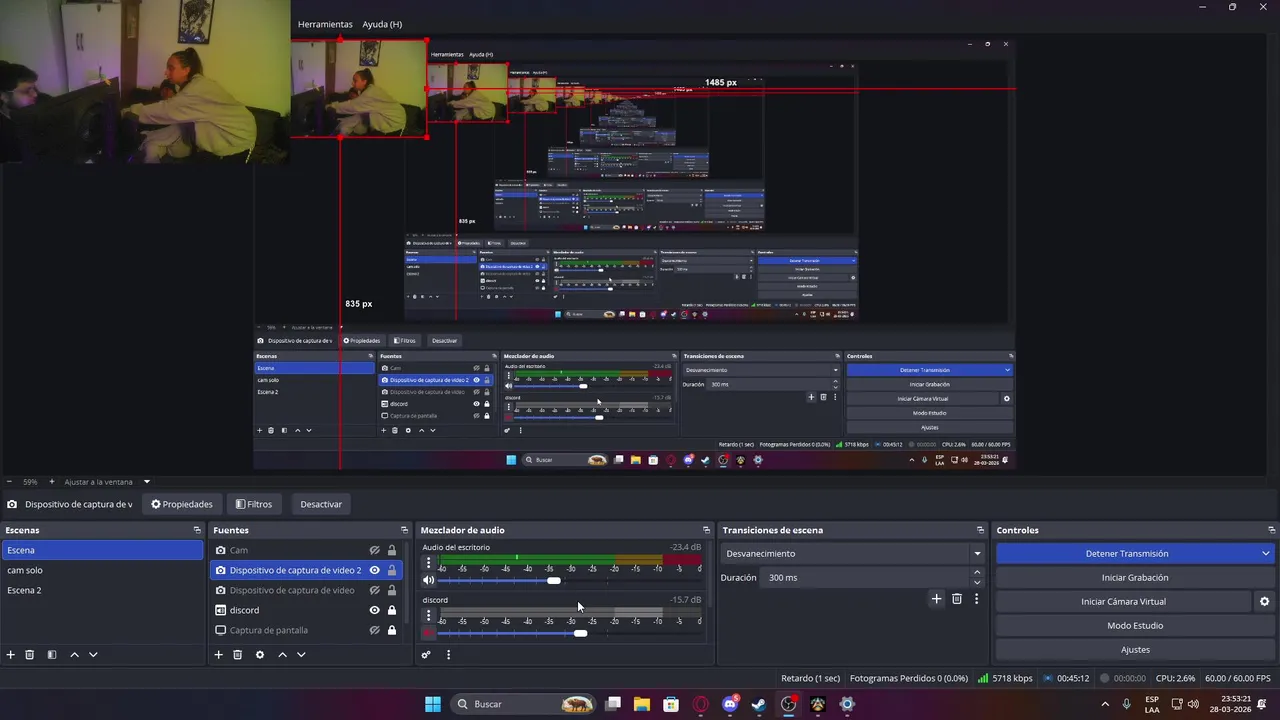Toggle lock on Cam source
This screenshot has width=1280, height=720.
pos(392,550)
